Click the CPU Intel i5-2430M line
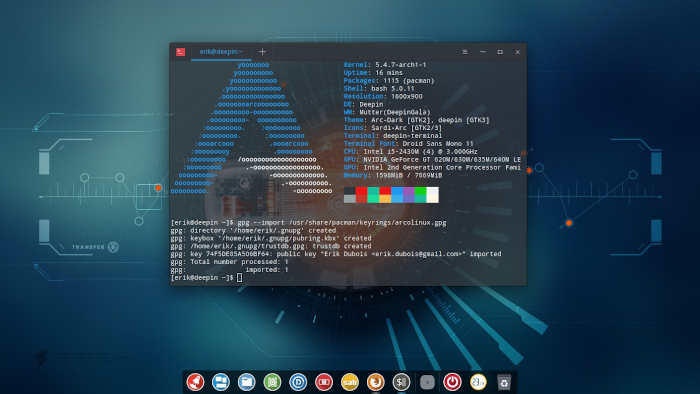This screenshot has width=700, height=394. click(x=411, y=152)
